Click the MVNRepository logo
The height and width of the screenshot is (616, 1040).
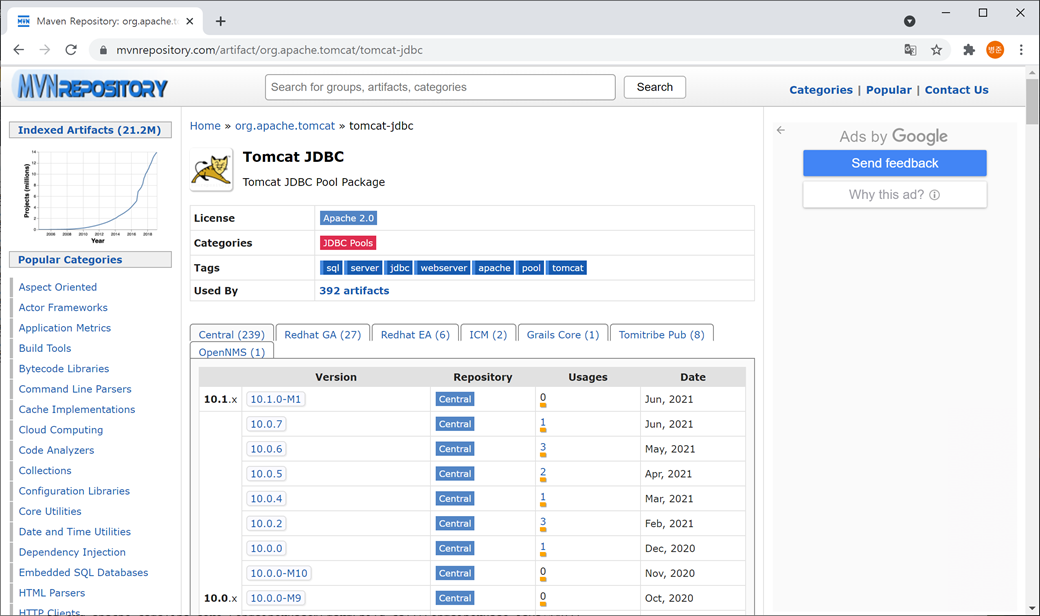click(90, 86)
